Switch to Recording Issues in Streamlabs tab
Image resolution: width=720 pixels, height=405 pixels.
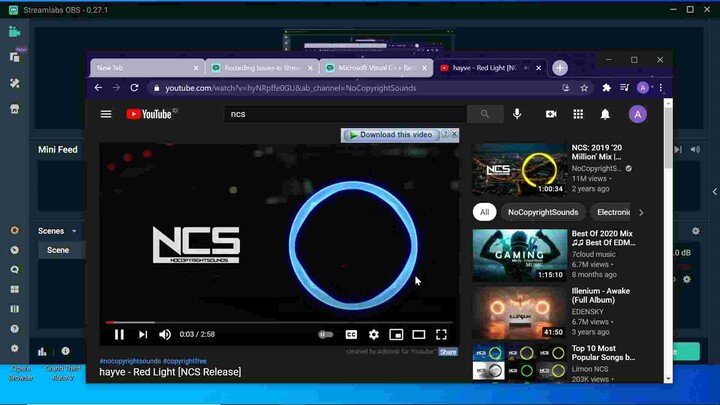click(262, 68)
